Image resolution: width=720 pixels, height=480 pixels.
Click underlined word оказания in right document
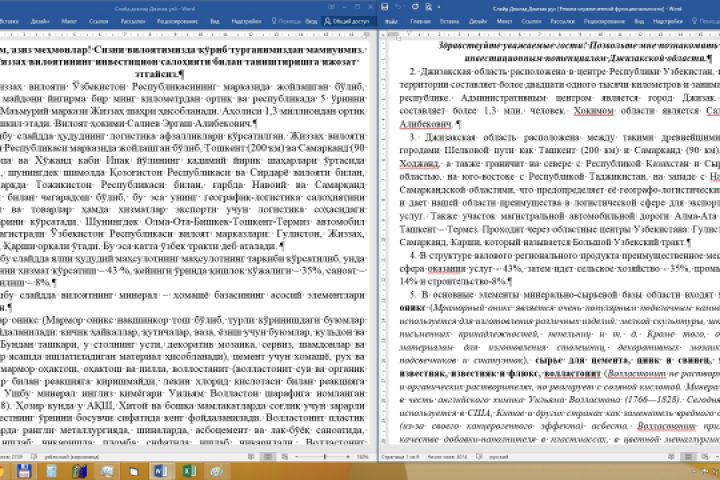(x=447, y=269)
